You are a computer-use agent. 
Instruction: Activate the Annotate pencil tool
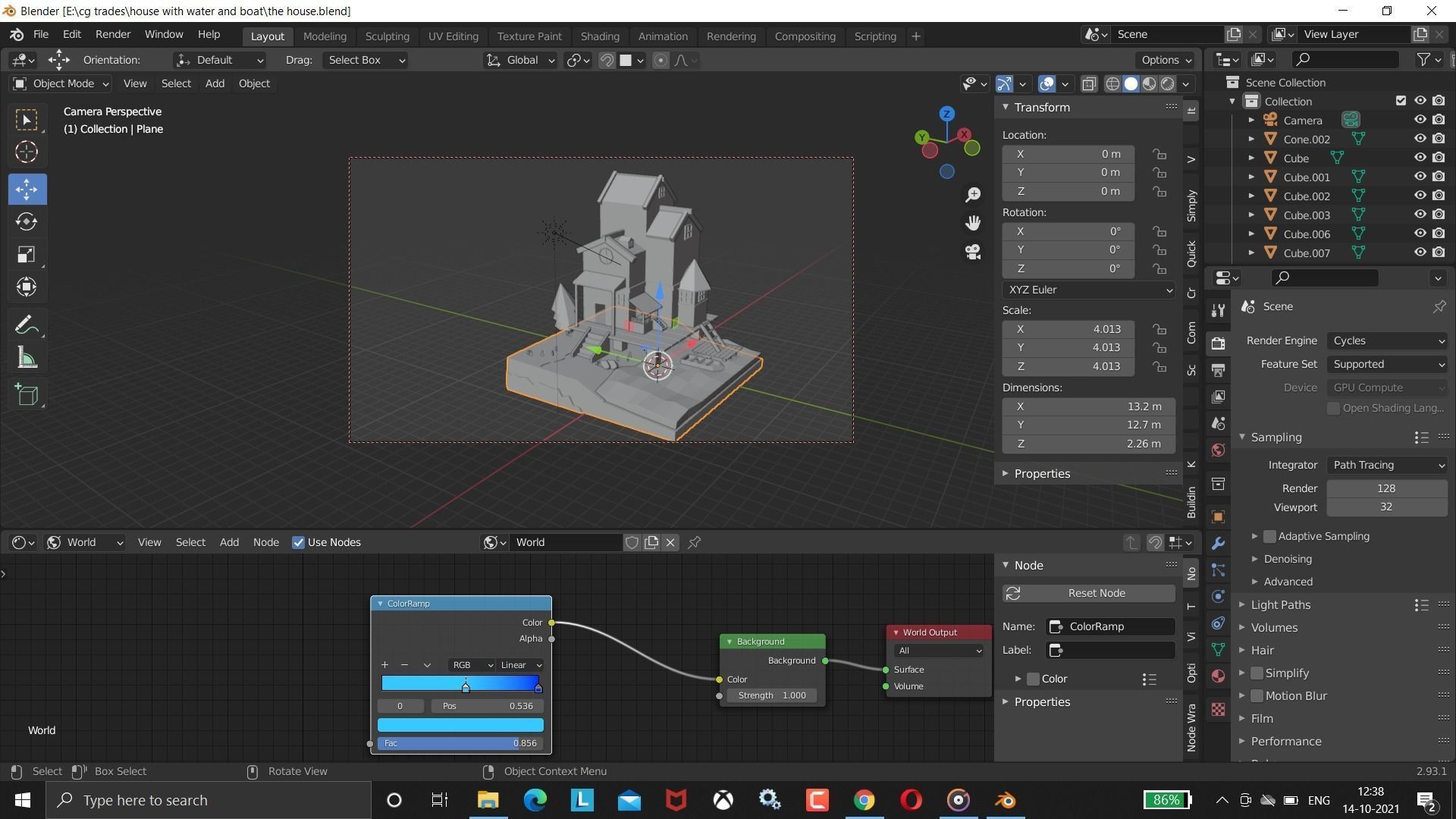tap(27, 325)
